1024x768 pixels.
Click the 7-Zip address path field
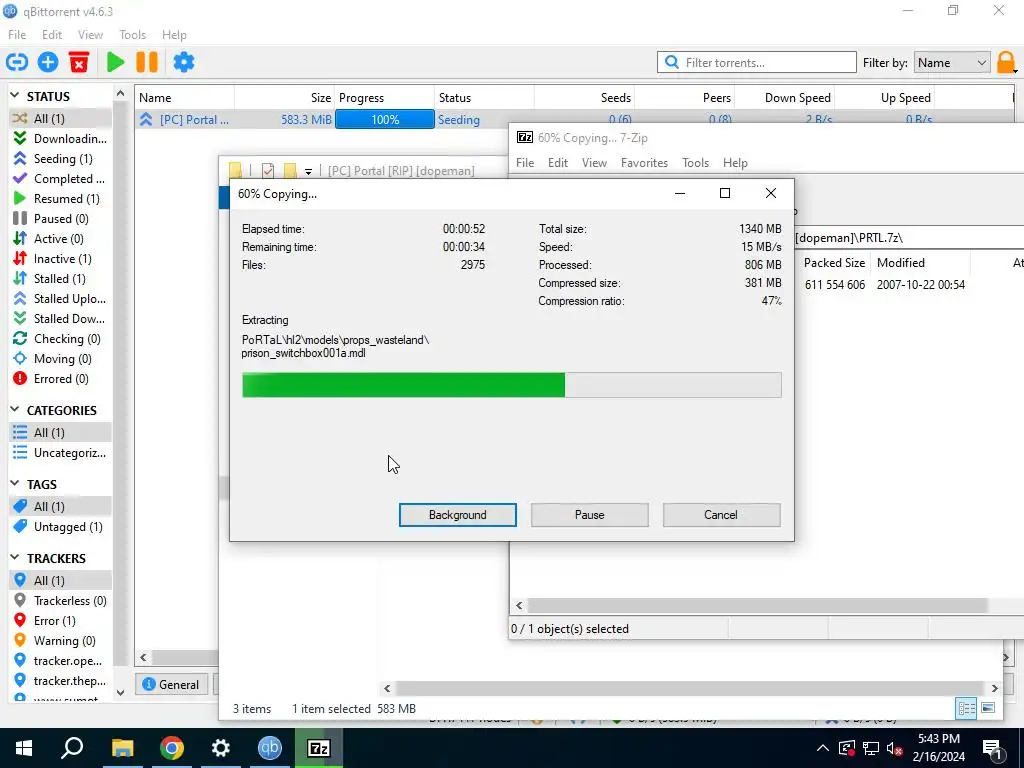(x=908, y=238)
